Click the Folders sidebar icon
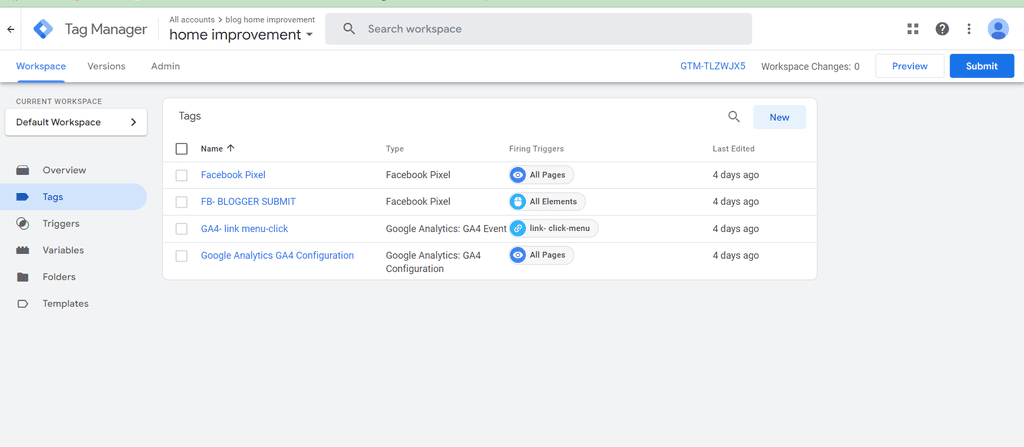The height and width of the screenshot is (447, 1024). coord(23,277)
